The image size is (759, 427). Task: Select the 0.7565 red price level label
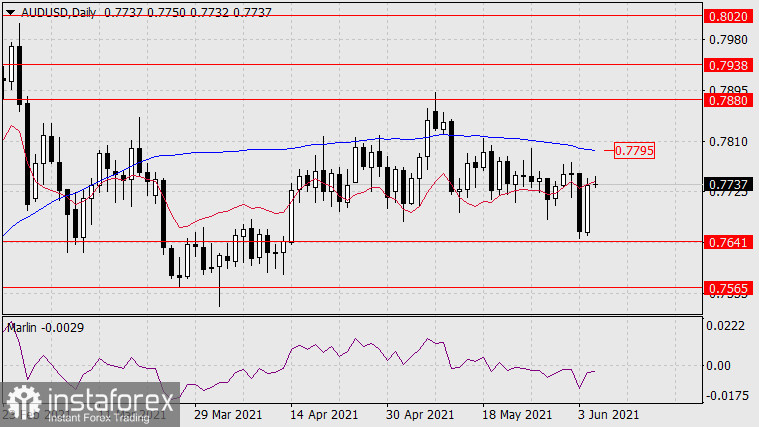click(729, 289)
